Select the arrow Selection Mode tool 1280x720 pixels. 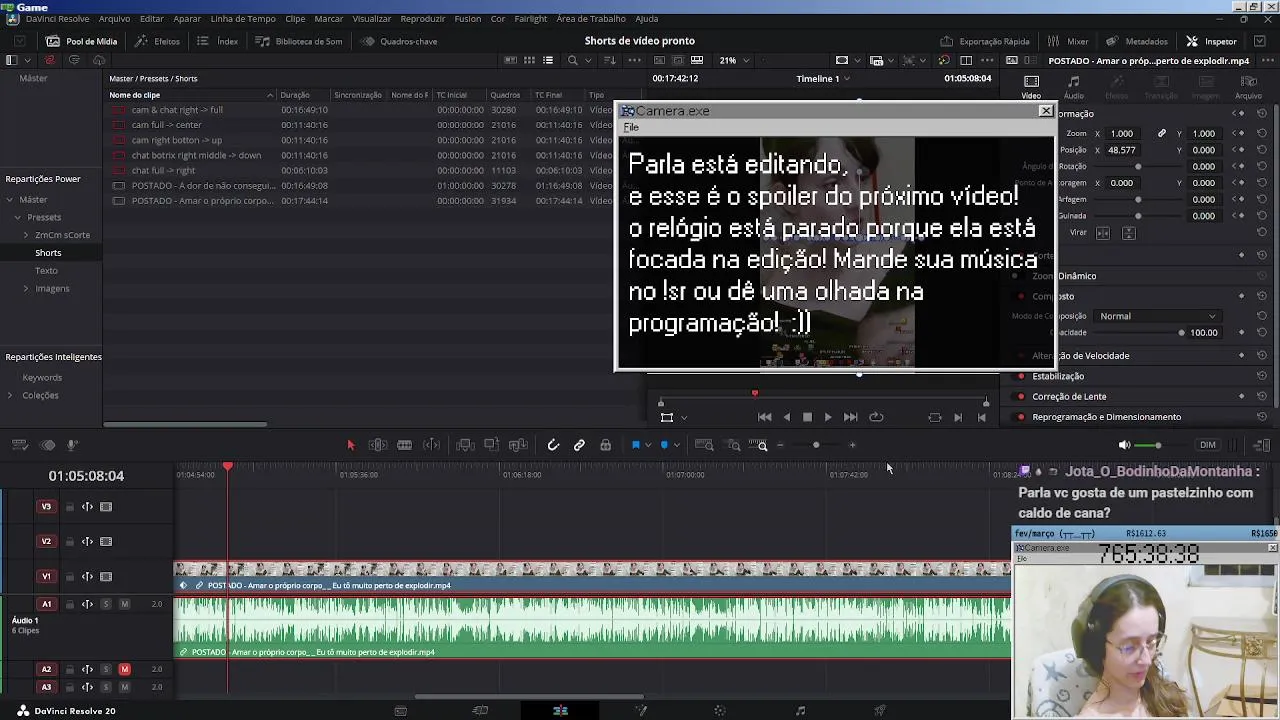pyautogui.click(x=351, y=445)
